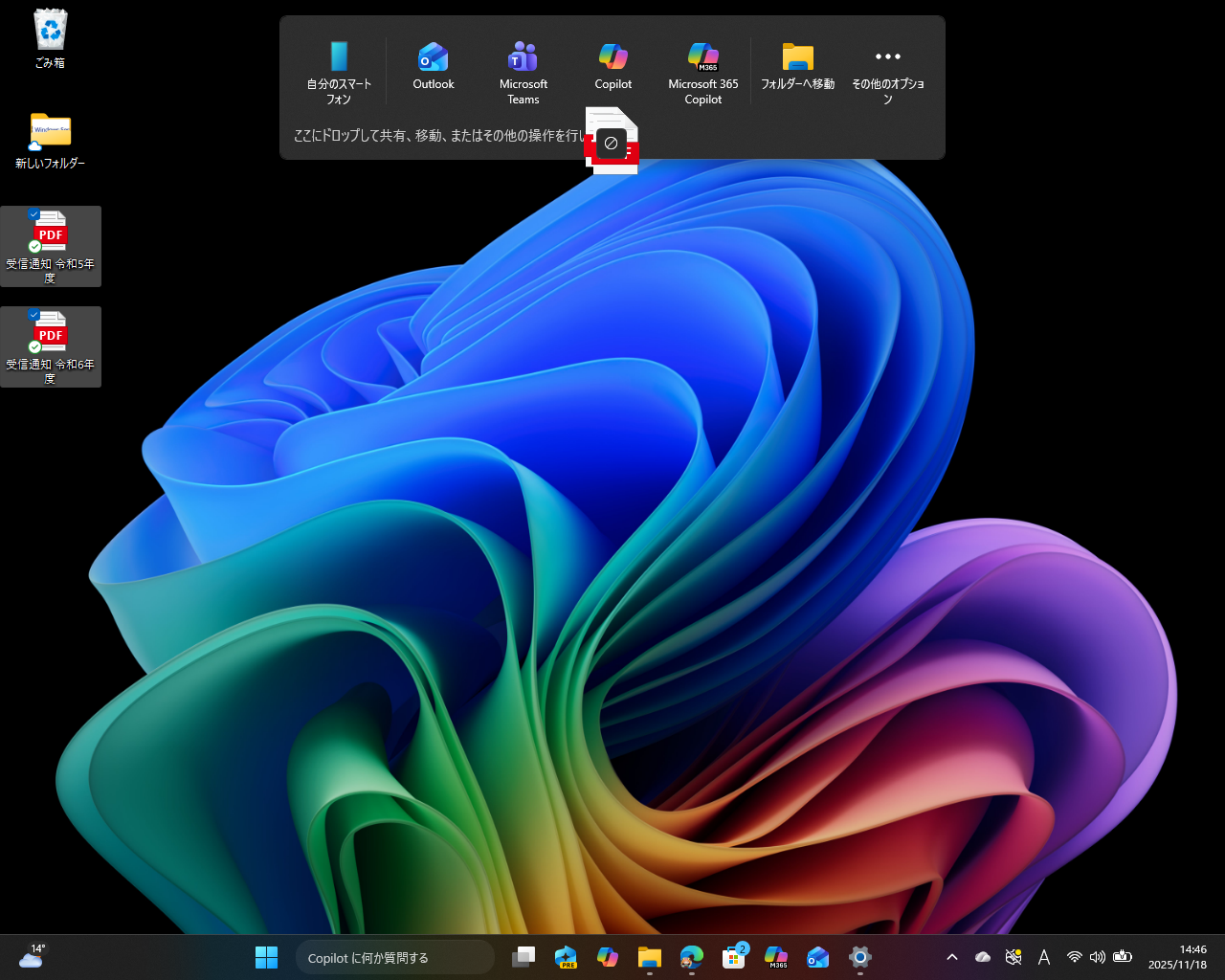Image resolution: width=1225 pixels, height=980 pixels.
Task: Share the file via Outlook in the drag tray
Action: (434, 65)
